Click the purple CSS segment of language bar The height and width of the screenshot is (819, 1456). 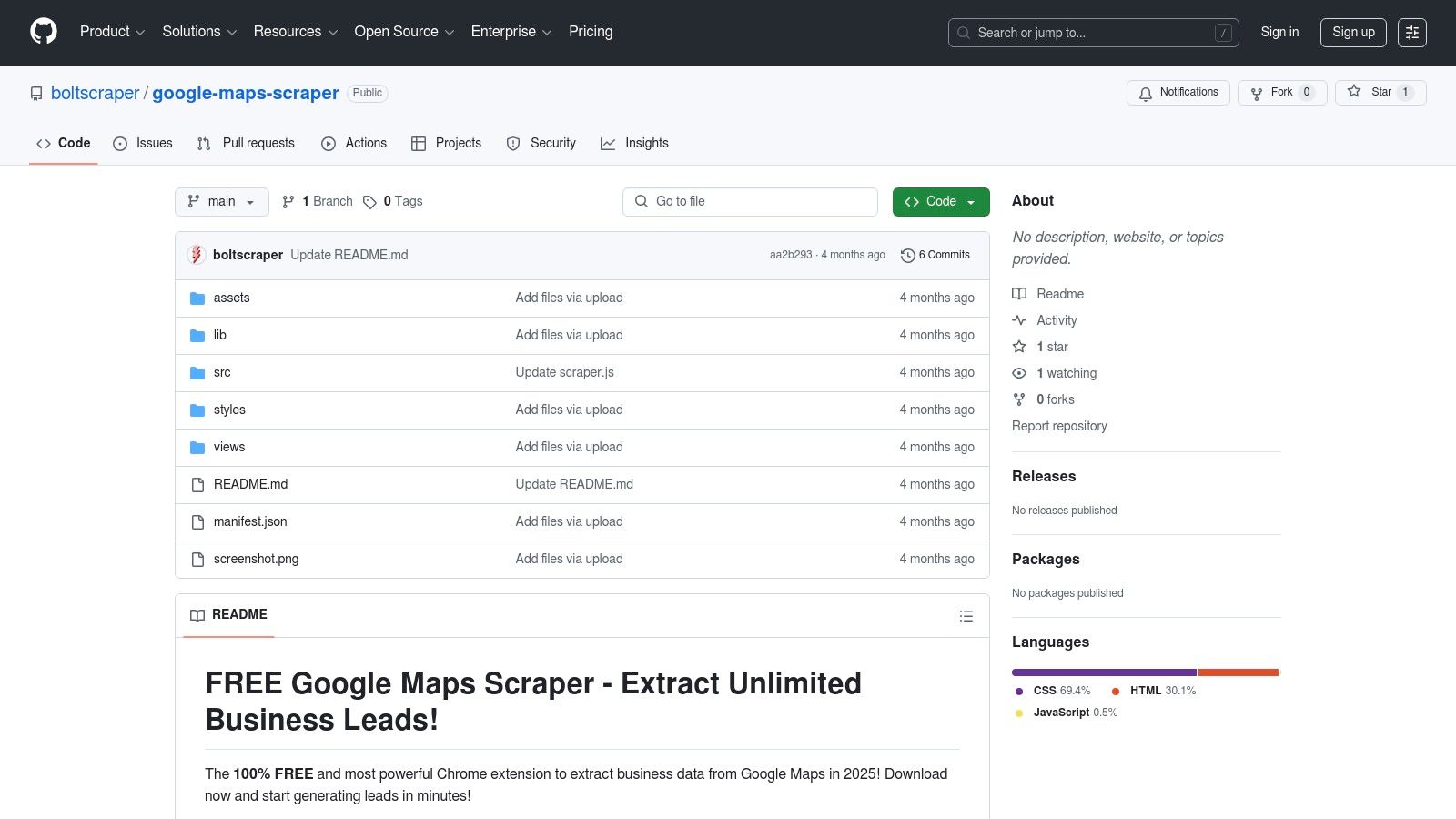[1104, 672]
